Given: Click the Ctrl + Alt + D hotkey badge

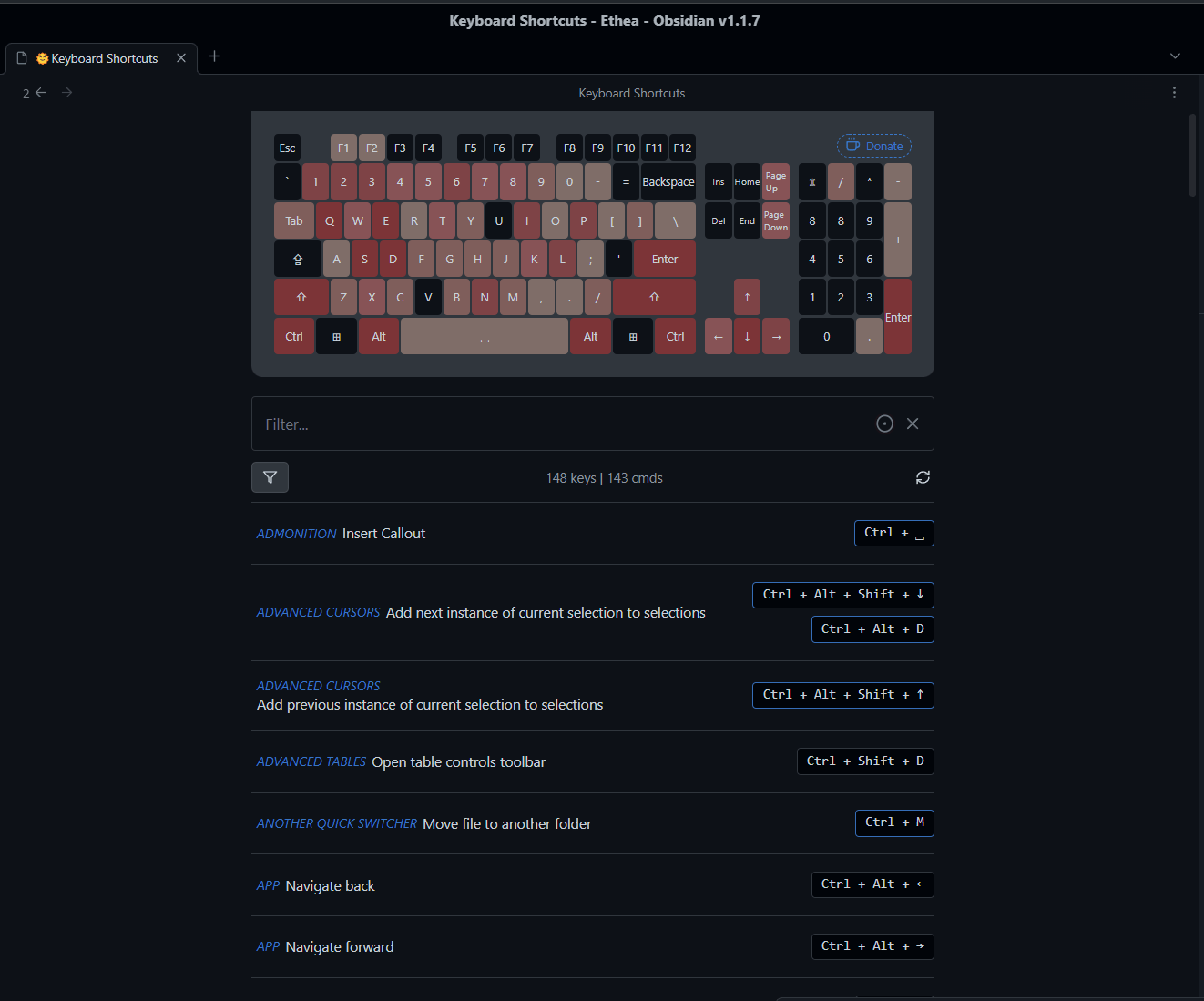Looking at the screenshot, I should coord(872,629).
